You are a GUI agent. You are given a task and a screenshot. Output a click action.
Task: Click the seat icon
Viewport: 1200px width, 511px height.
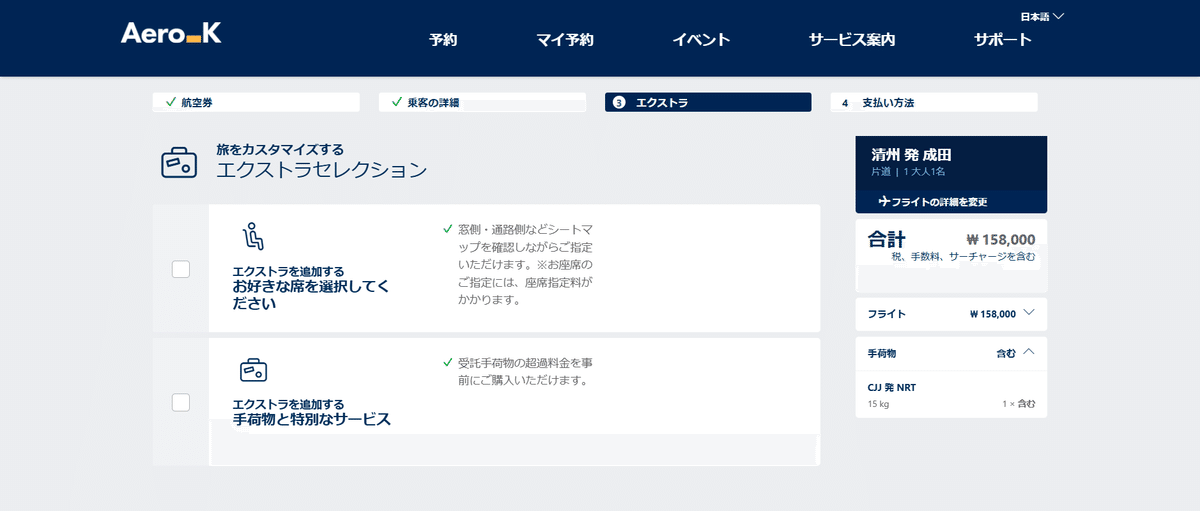pos(254,238)
